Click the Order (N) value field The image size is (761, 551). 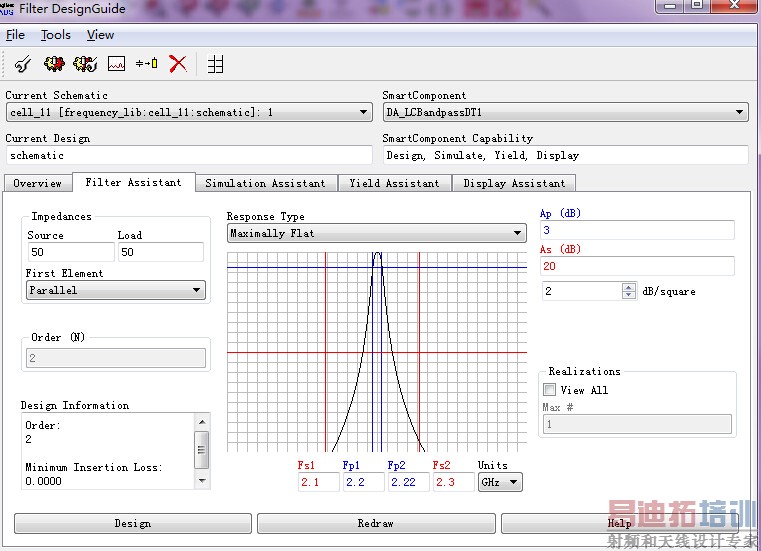point(116,358)
